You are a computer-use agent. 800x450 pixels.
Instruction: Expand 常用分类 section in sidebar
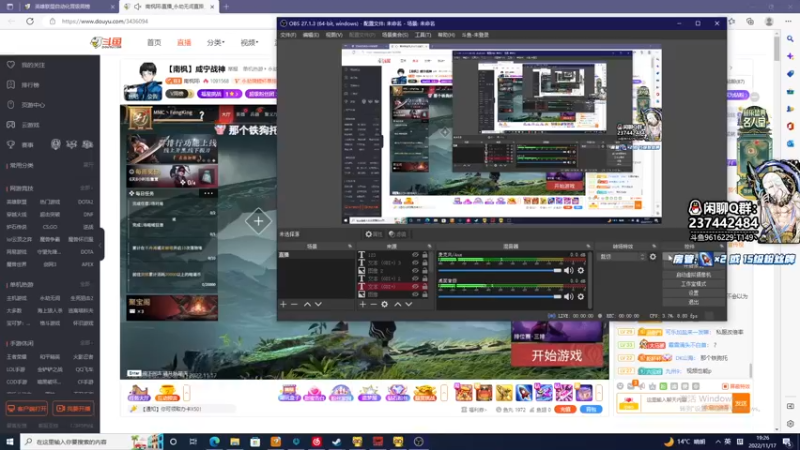[x=89, y=165]
